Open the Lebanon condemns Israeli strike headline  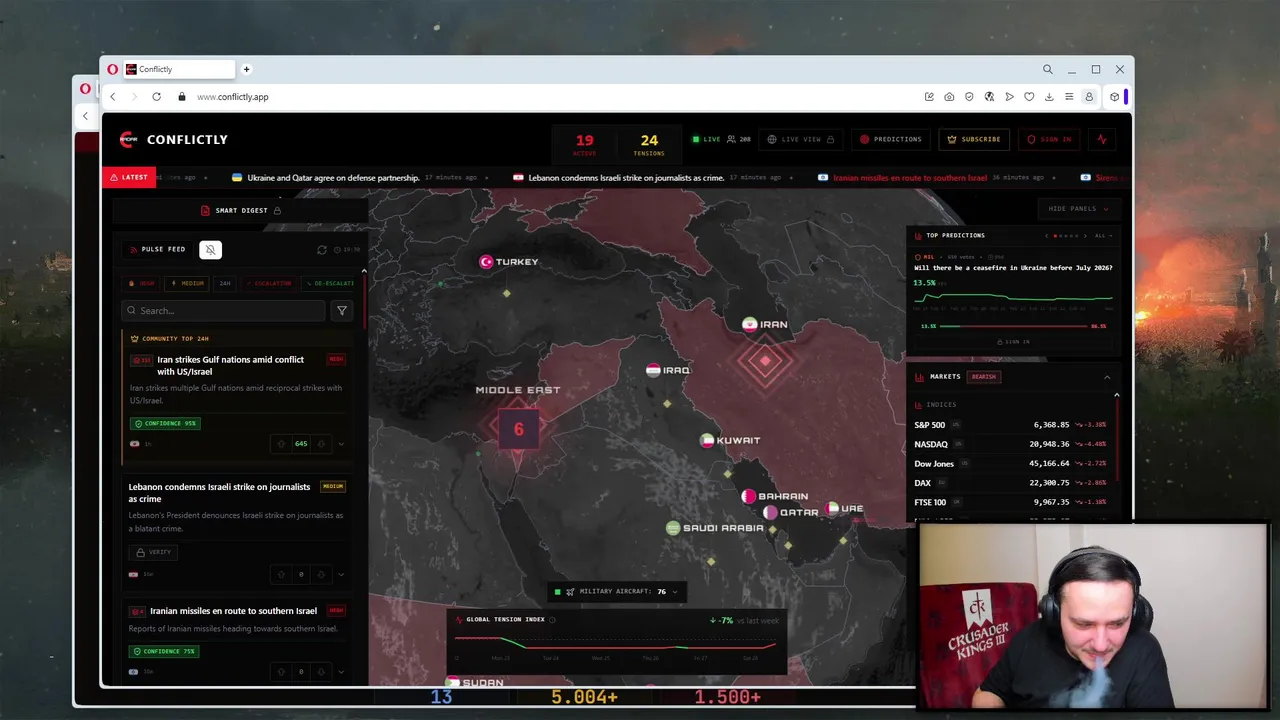[x=219, y=493]
